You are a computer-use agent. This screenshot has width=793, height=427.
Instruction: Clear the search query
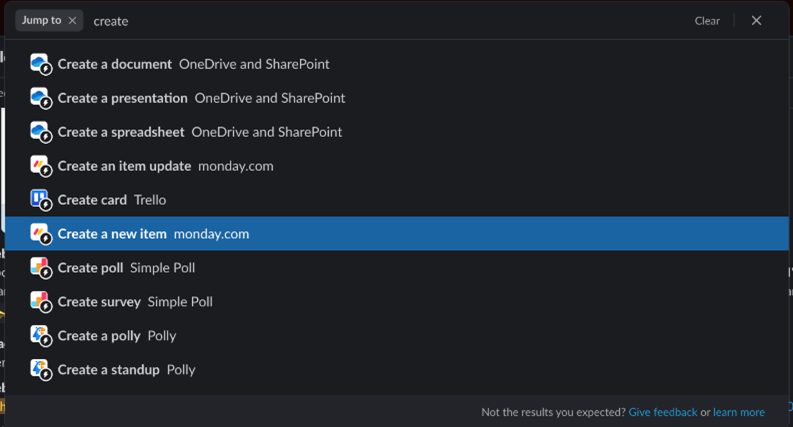[x=707, y=21]
